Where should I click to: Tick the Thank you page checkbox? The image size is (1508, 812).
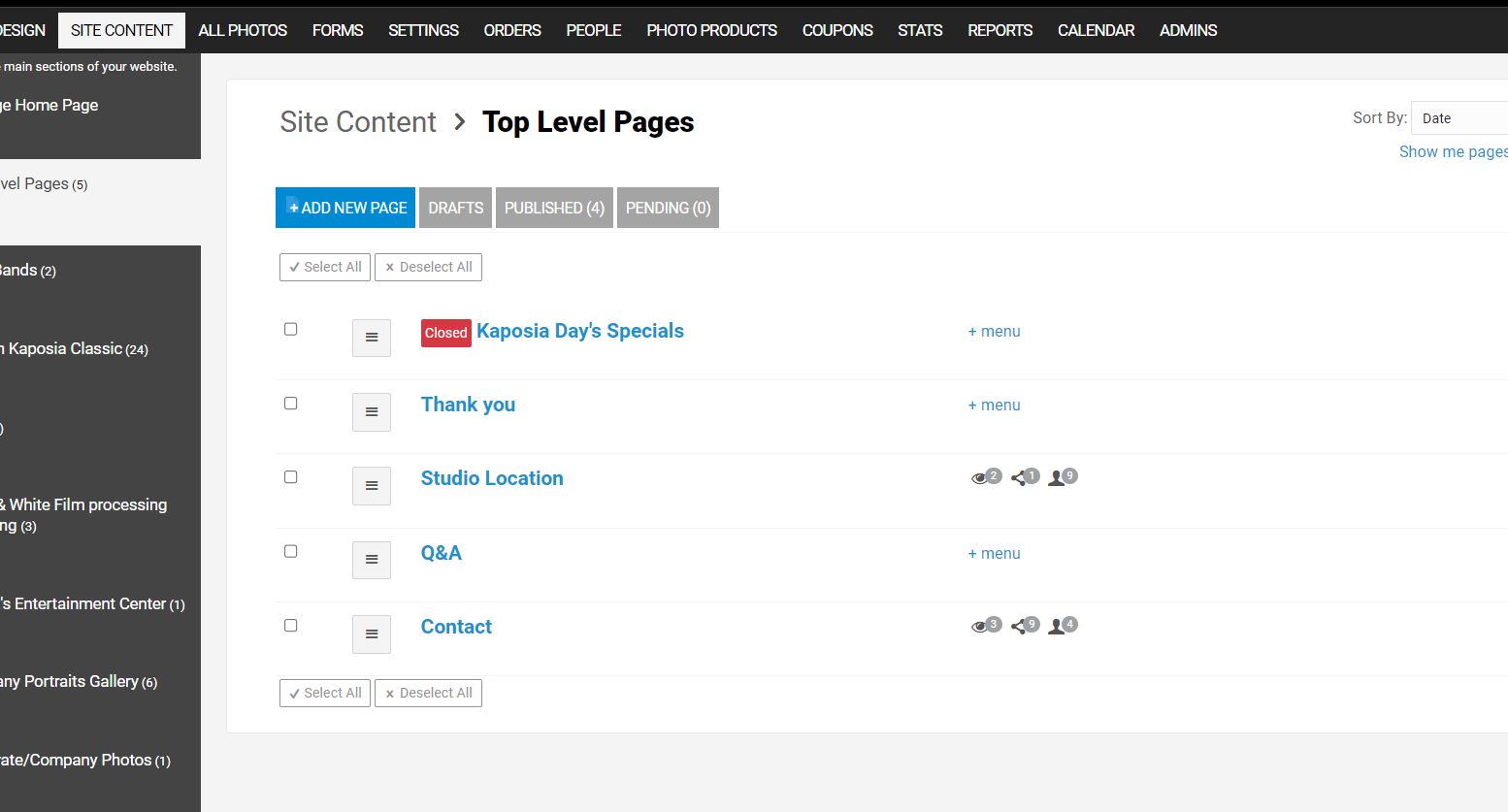coord(290,403)
